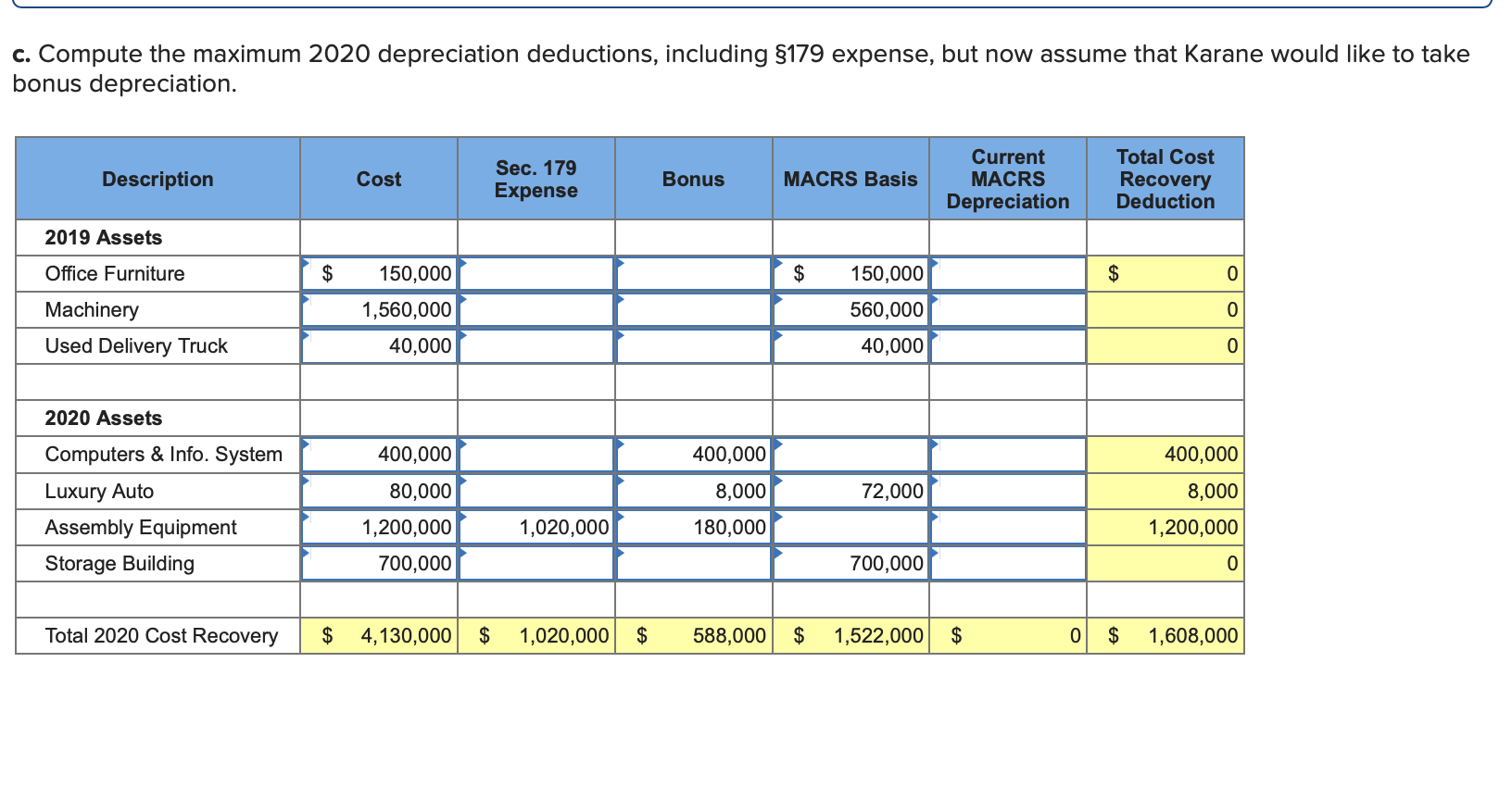Click Total Cost Recovery Deduction header
This screenshot has width=1512, height=800.
[x=1165, y=179]
